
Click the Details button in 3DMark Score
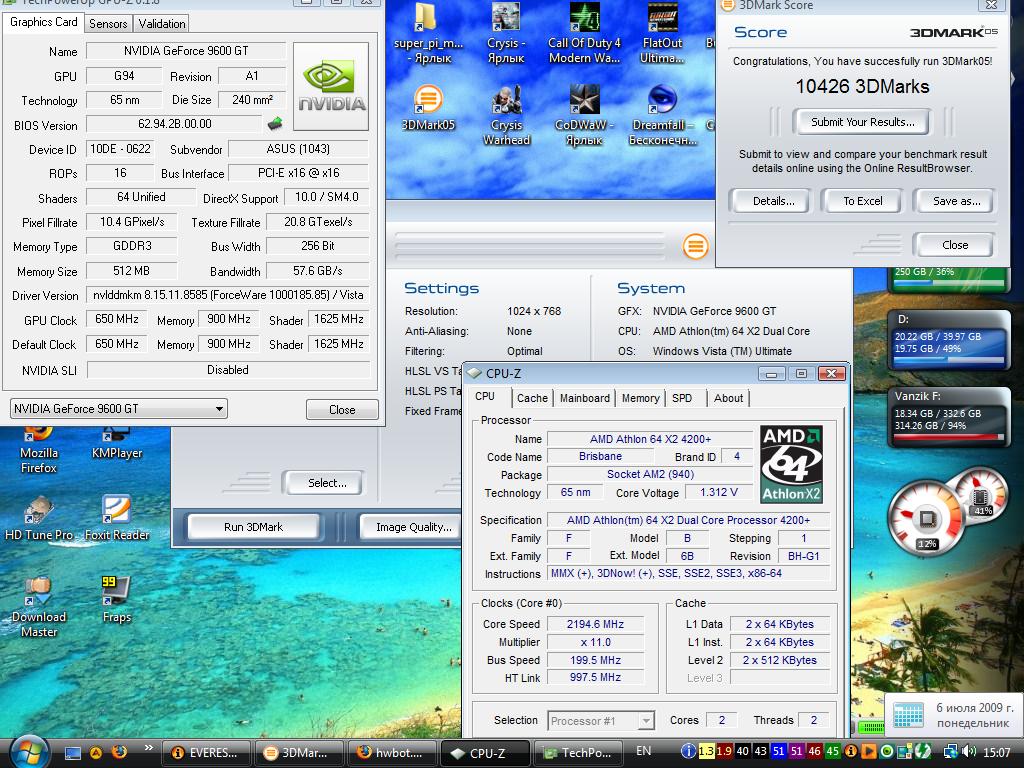(x=773, y=201)
